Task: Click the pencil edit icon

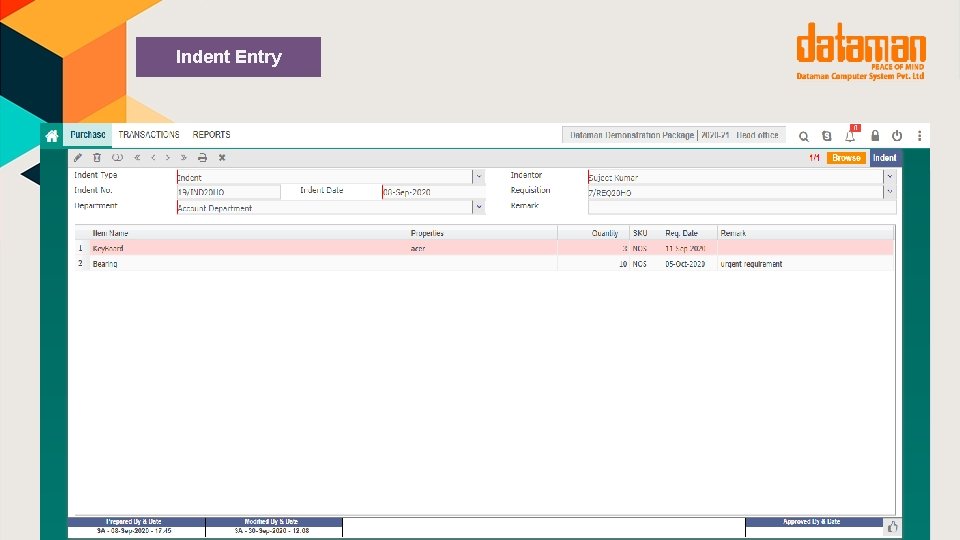Action: tap(78, 158)
